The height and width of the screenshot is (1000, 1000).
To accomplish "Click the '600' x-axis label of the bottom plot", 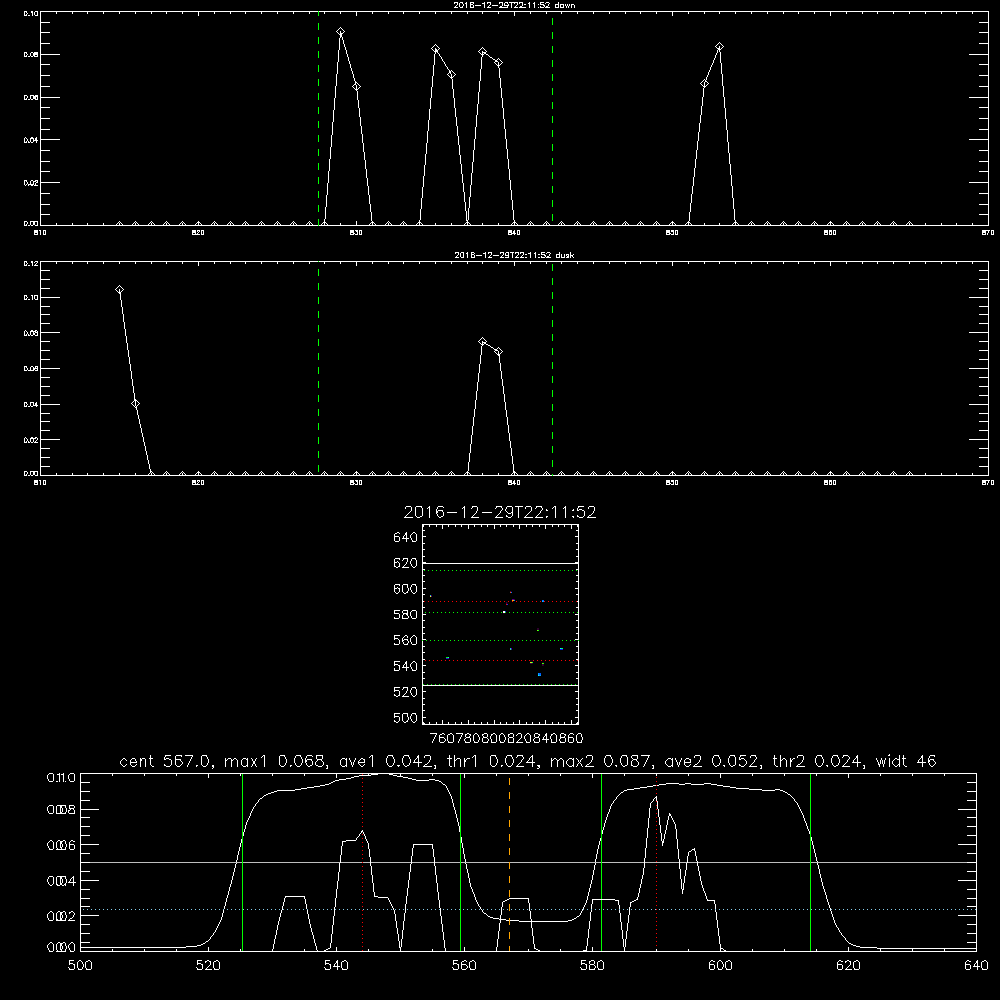I will (720, 966).
